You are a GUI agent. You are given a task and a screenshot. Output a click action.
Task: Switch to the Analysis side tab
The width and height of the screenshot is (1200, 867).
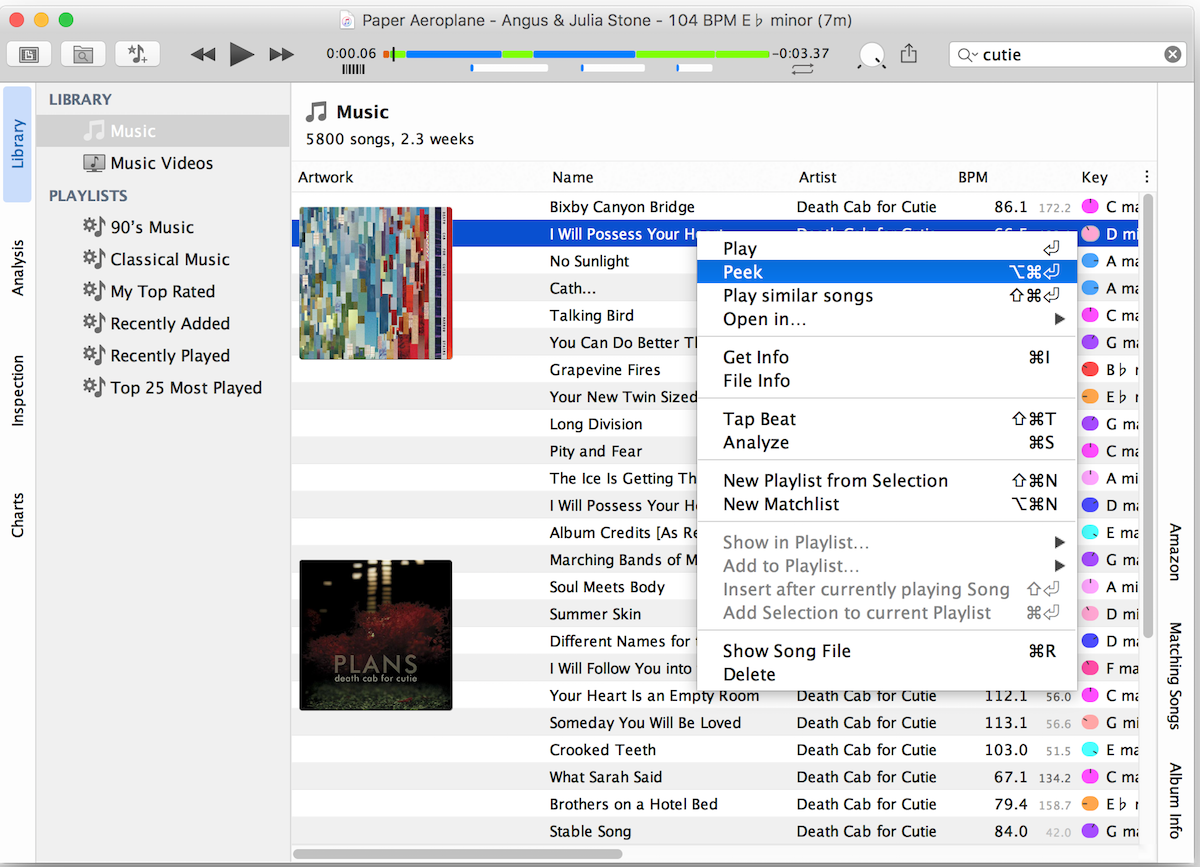(x=17, y=267)
